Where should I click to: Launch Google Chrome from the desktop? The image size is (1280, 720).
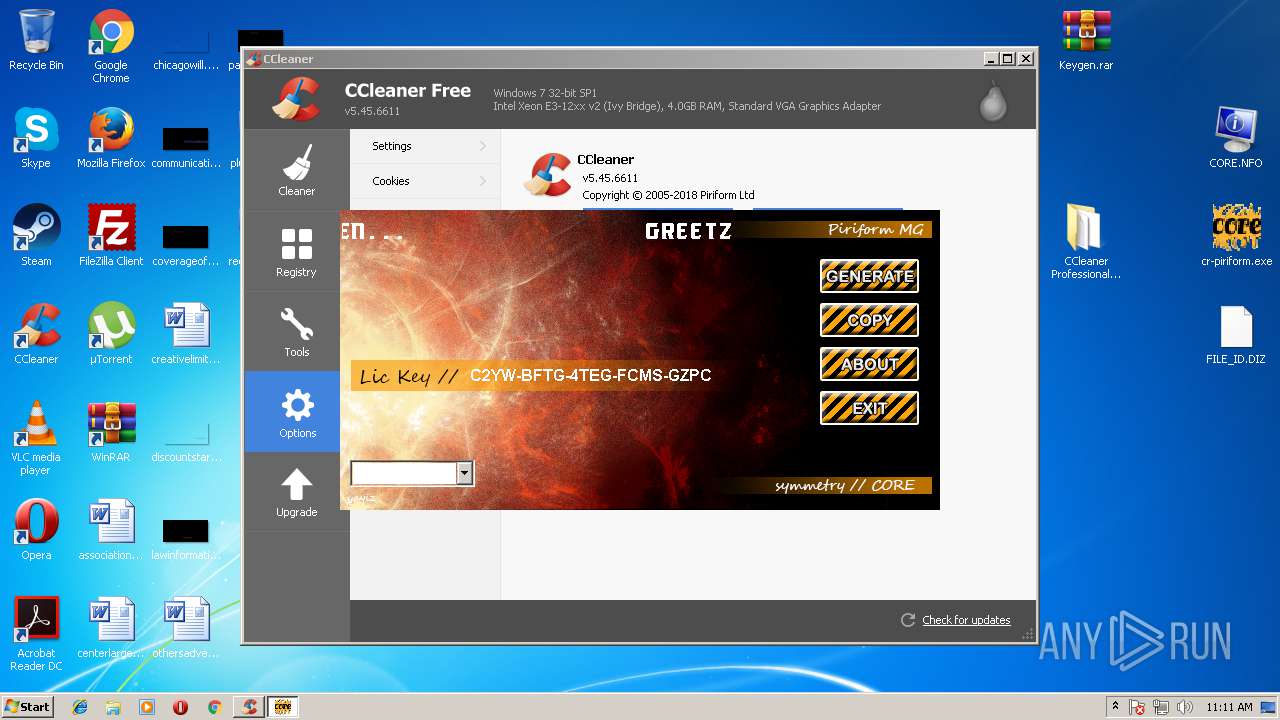pyautogui.click(x=111, y=46)
